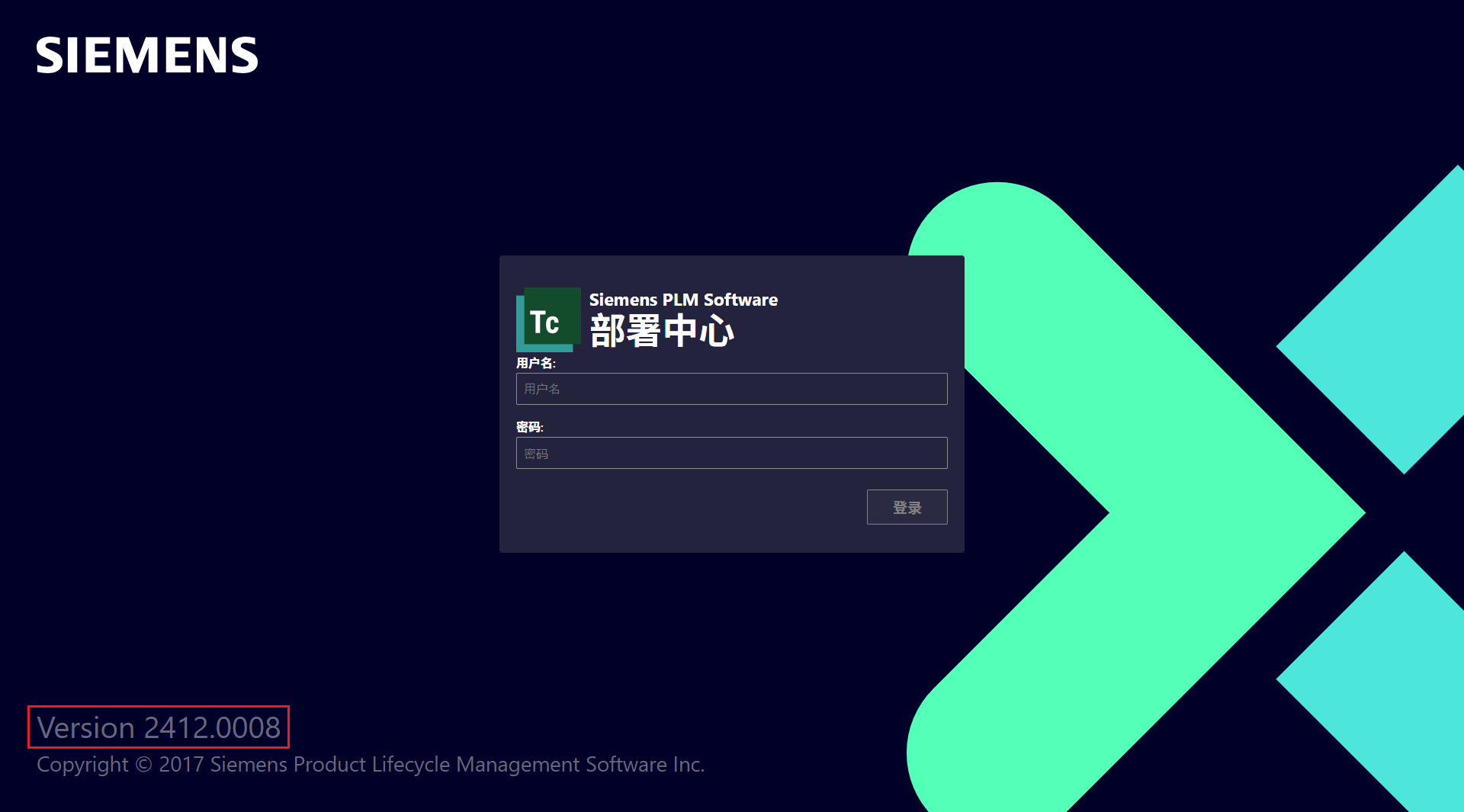This screenshot has width=1464, height=812.
Task: Focus the 密码 password input field
Action: 731,453
